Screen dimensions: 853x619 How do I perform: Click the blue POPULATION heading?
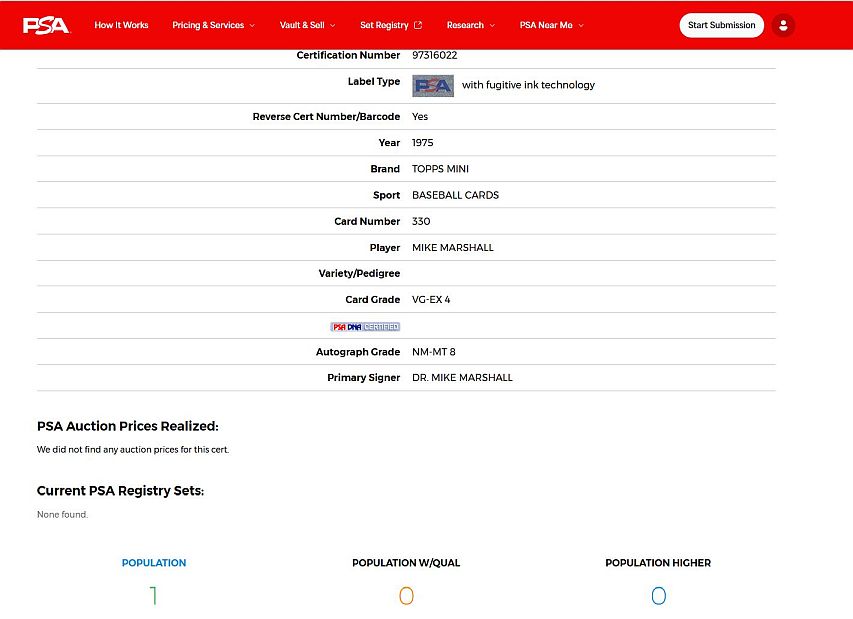154,563
